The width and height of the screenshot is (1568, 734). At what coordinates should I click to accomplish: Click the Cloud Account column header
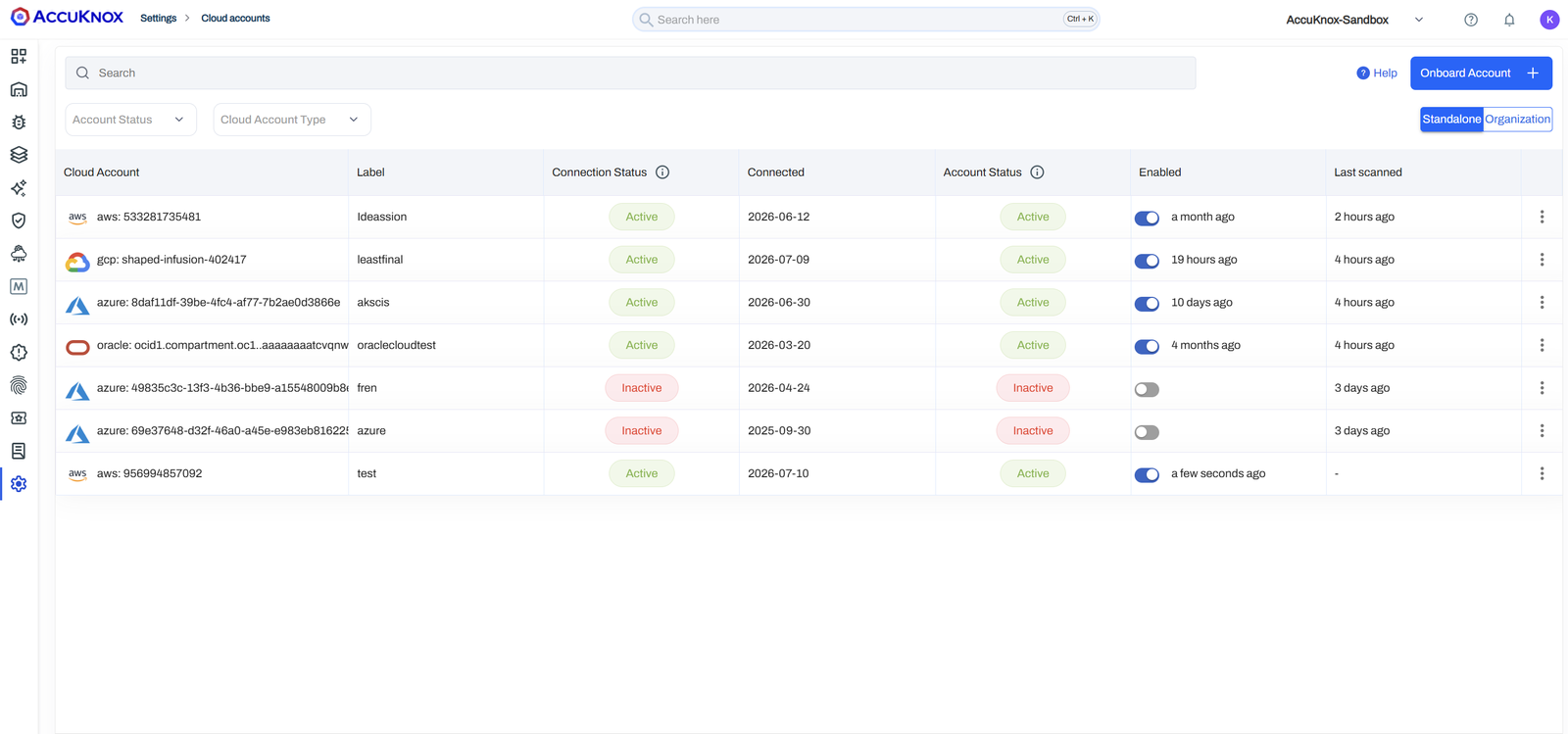pyautogui.click(x=102, y=172)
